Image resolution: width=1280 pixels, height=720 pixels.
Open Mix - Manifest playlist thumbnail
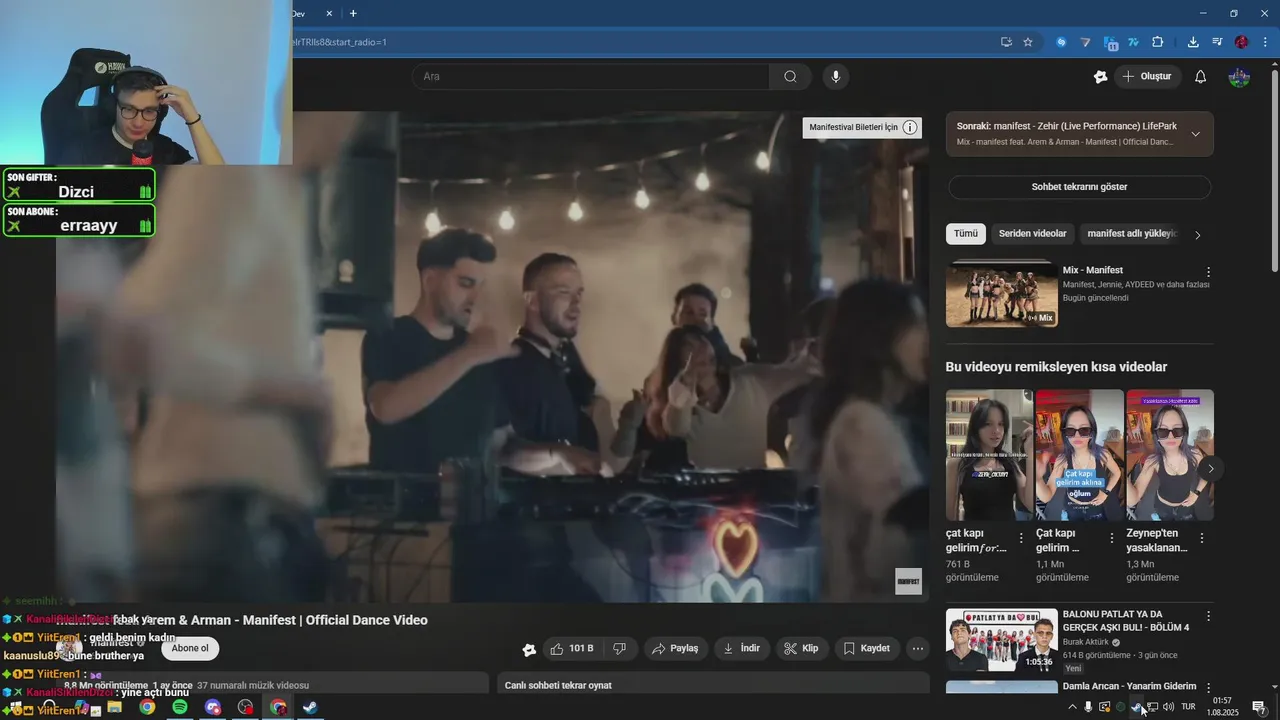click(1002, 294)
